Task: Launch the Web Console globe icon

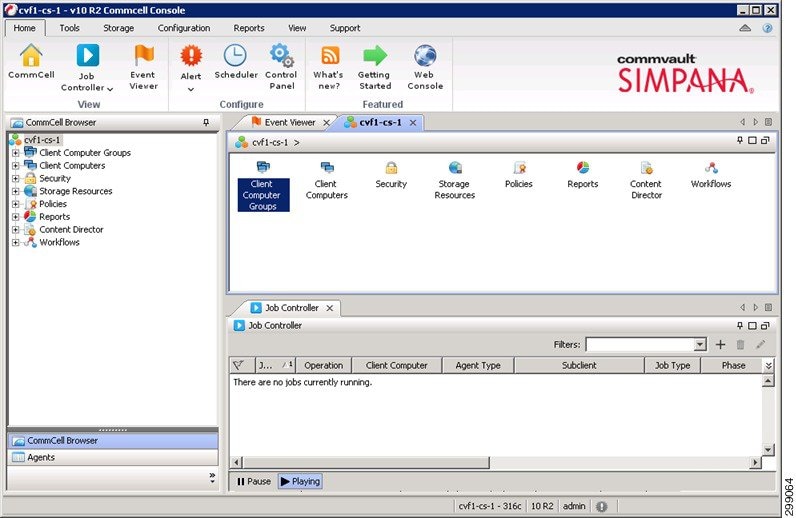Action: click(x=425, y=55)
